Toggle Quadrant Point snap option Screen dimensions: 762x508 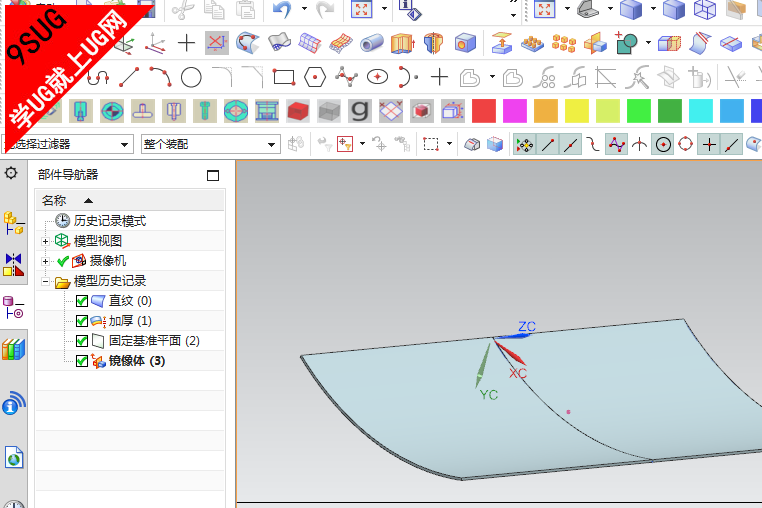686,144
